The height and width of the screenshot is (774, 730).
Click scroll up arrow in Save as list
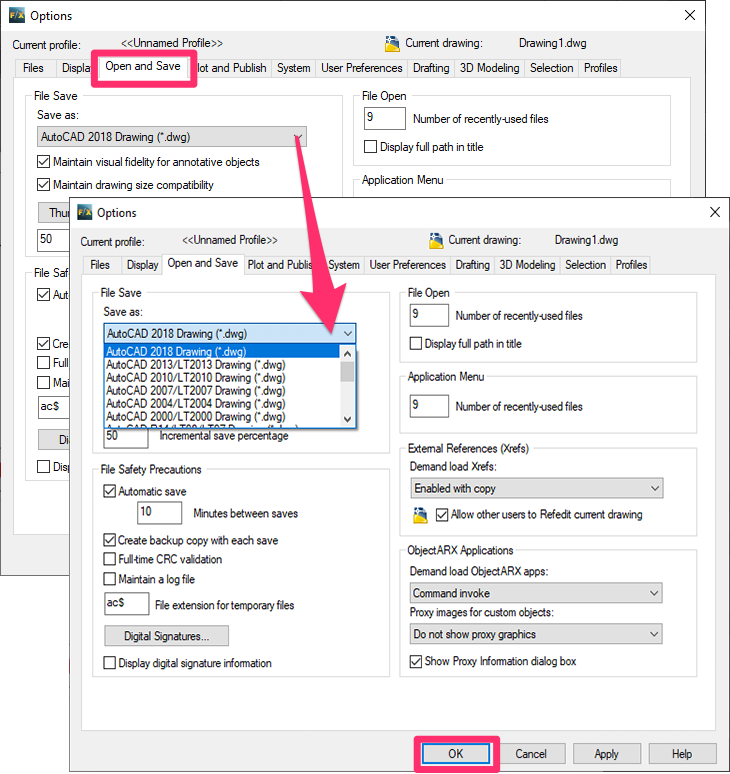coord(347,353)
